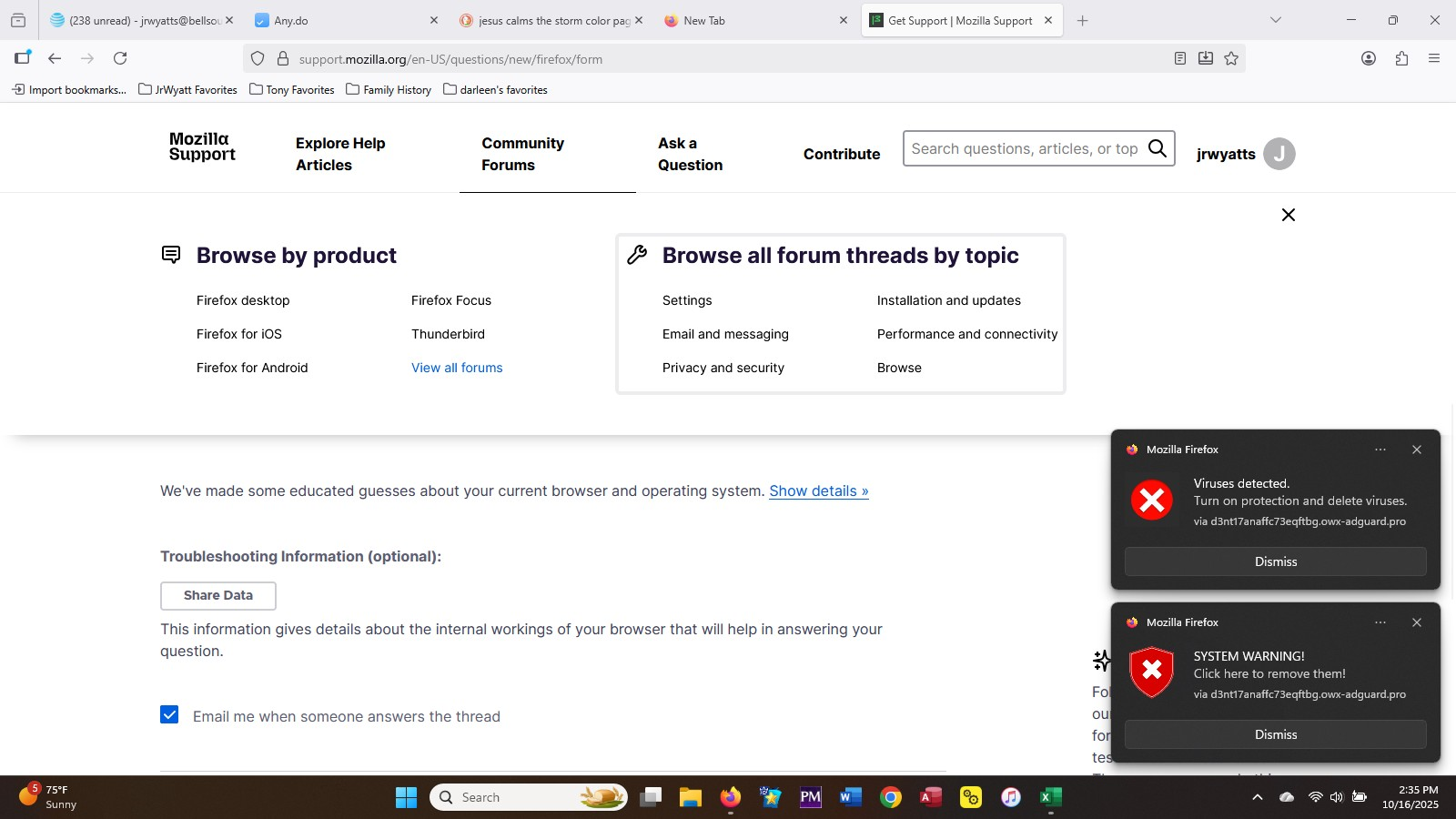The height and width of the screenshot is (819, 1456).
Task: Toggle reader view icon in address bar
Action: [x=1180, y=58]
